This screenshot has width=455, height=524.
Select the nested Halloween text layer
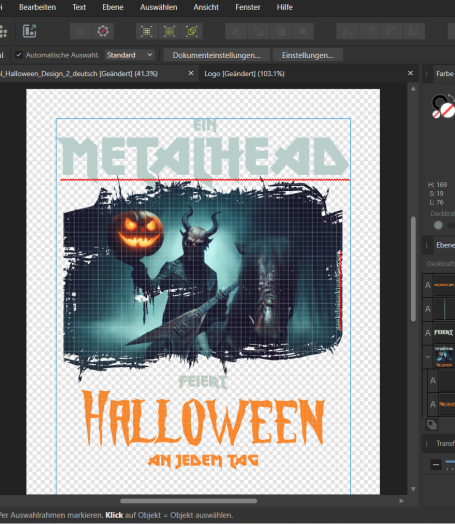(x=442, y=404)
